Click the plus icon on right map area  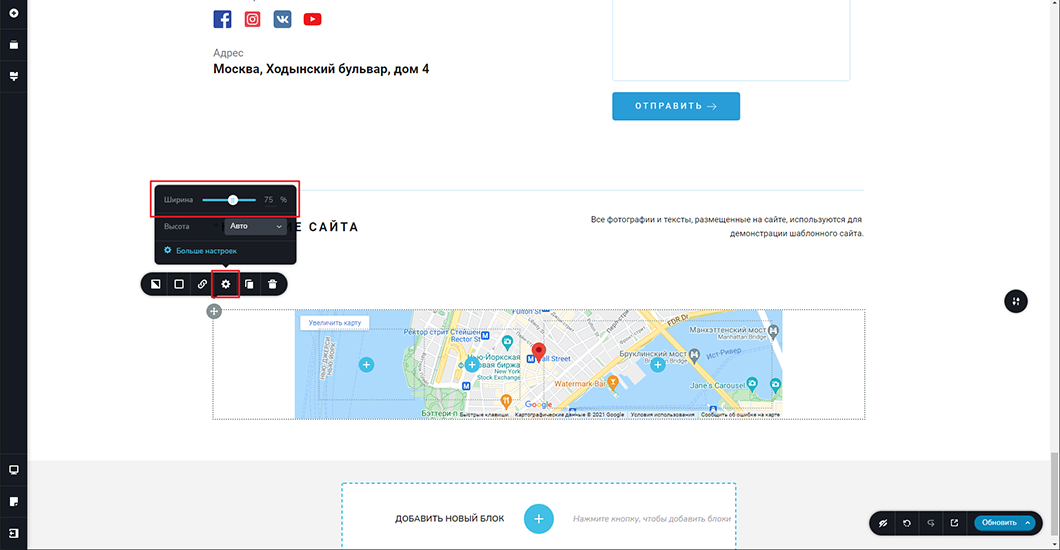click(657, 365)
